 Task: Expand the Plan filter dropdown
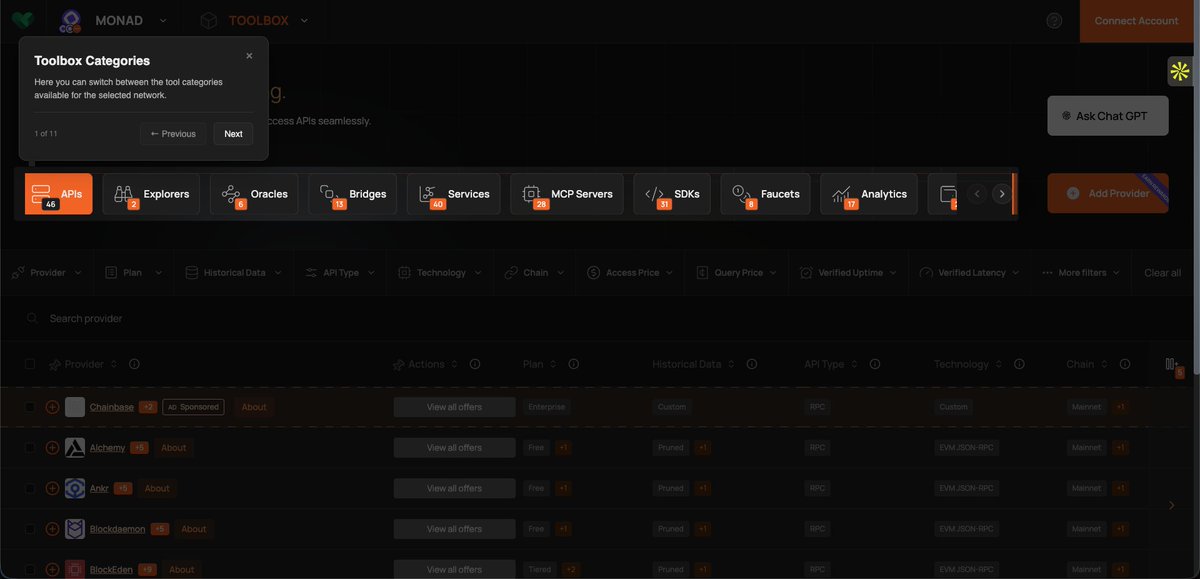[132, 272]
